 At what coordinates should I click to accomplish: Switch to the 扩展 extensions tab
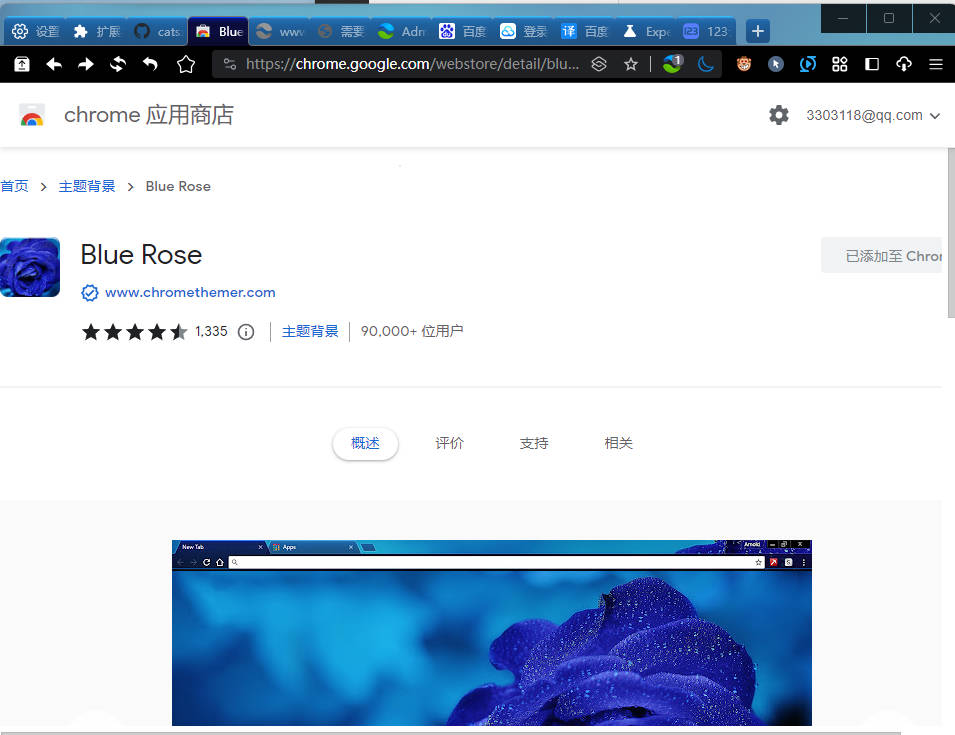click(x=96, y=31)
